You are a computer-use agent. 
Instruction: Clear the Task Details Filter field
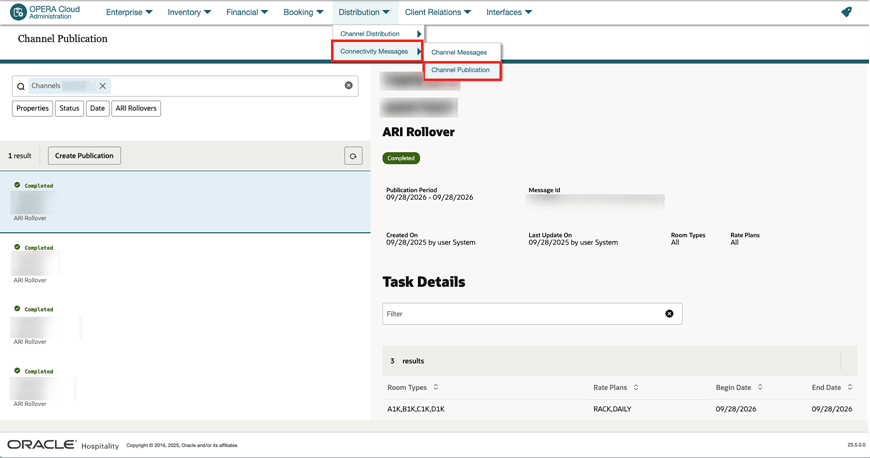(669, 314)
